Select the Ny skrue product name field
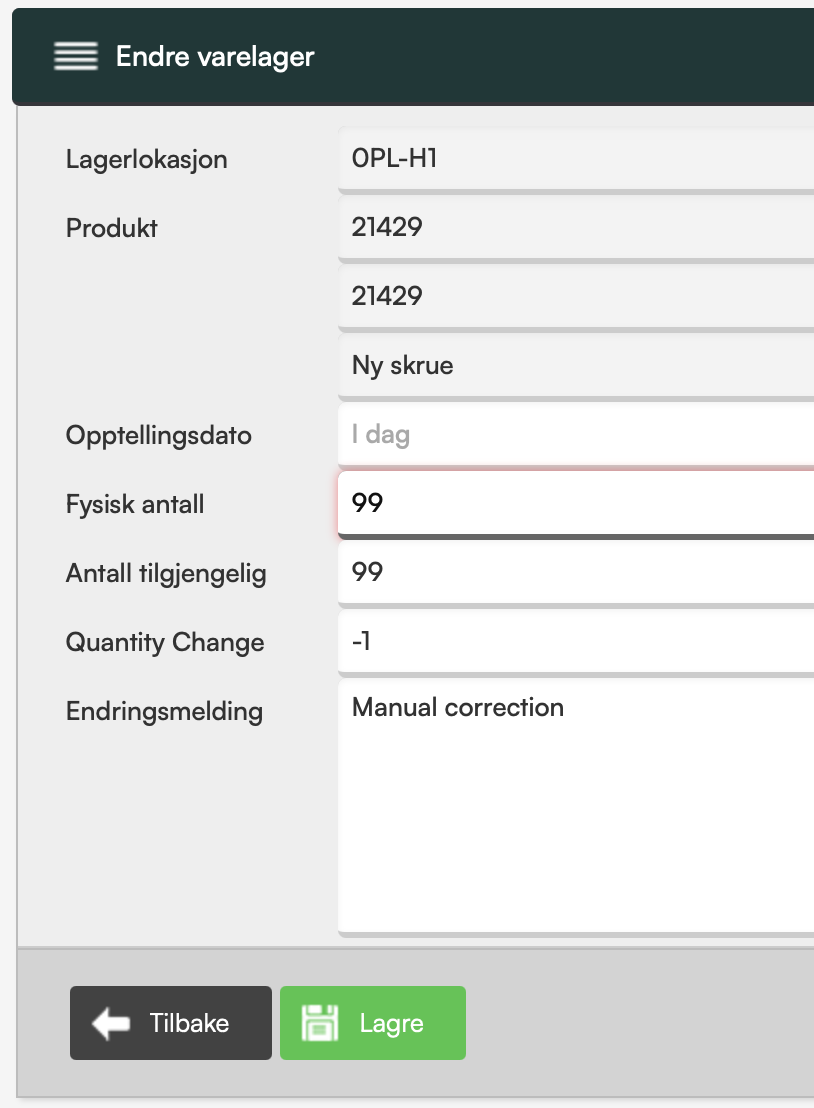Screen dimensions: 814x1108 pyautogui.click(x=576, y=365)
